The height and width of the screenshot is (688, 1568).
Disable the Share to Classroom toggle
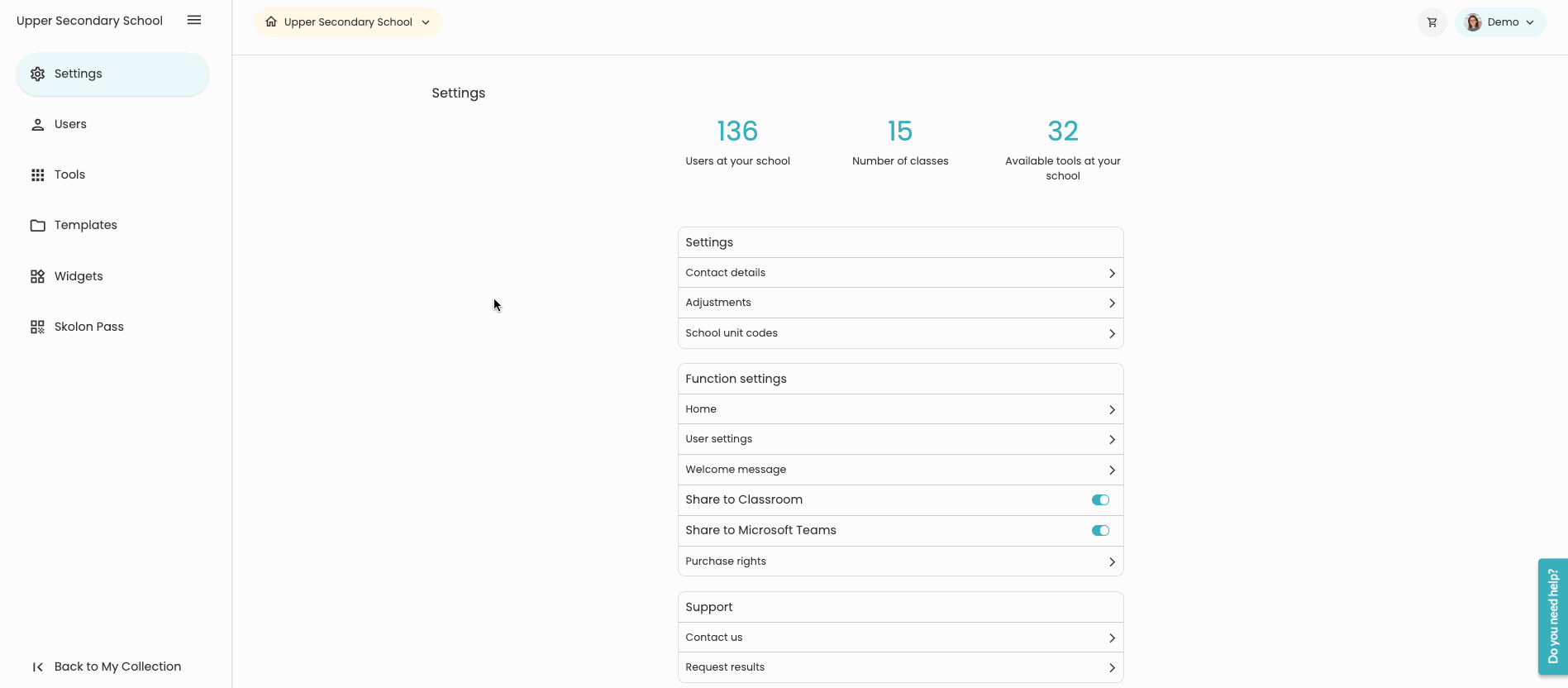tap(1100, 500)
